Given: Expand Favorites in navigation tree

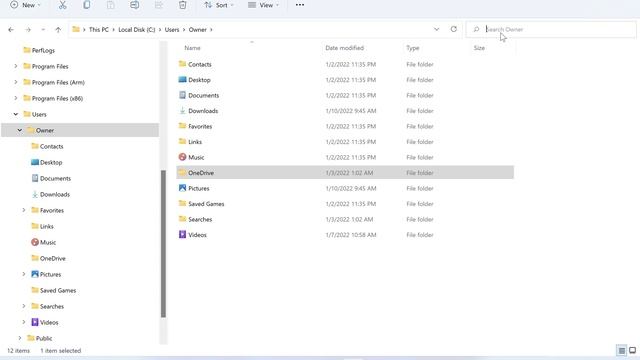Looking at the screenshot, I should coord(24,210).
